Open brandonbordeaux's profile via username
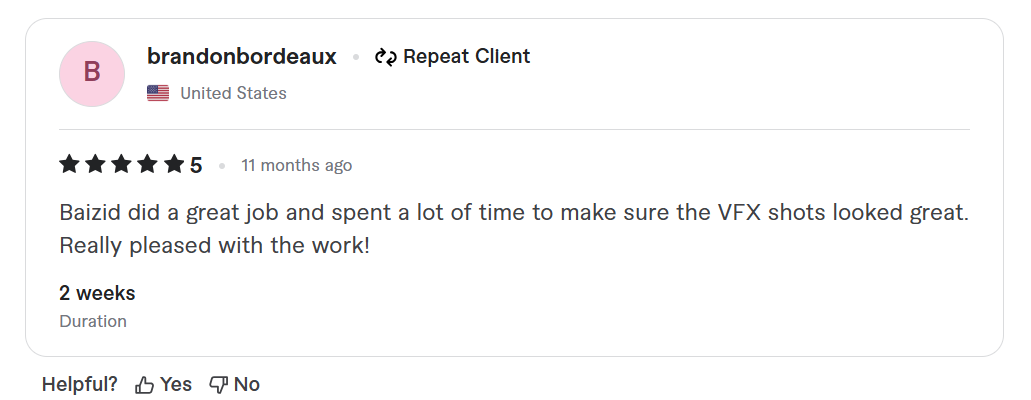The image size is (1031, 400). (242, 57)
